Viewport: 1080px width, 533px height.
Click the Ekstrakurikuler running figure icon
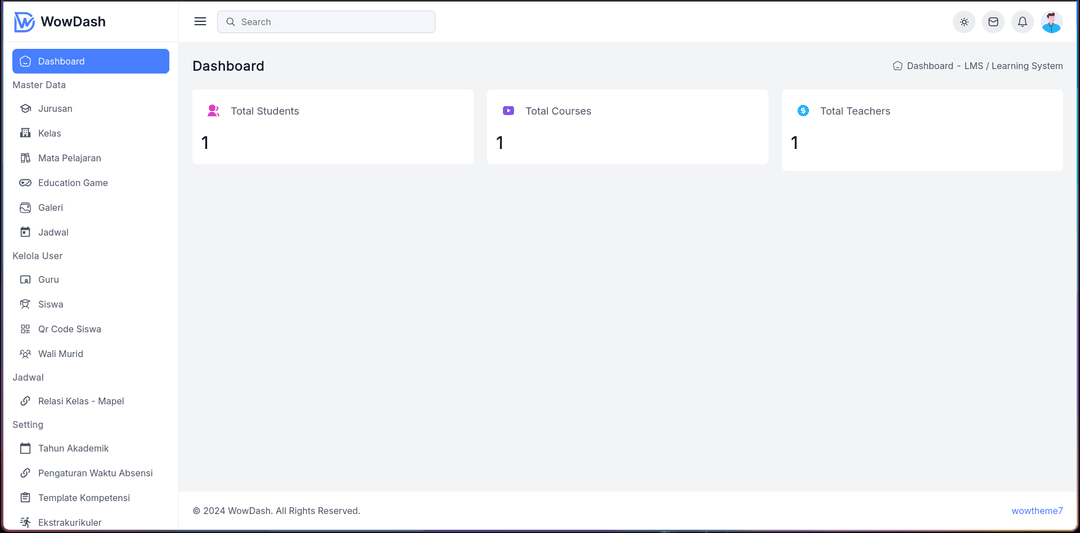[x=25, y=523]
